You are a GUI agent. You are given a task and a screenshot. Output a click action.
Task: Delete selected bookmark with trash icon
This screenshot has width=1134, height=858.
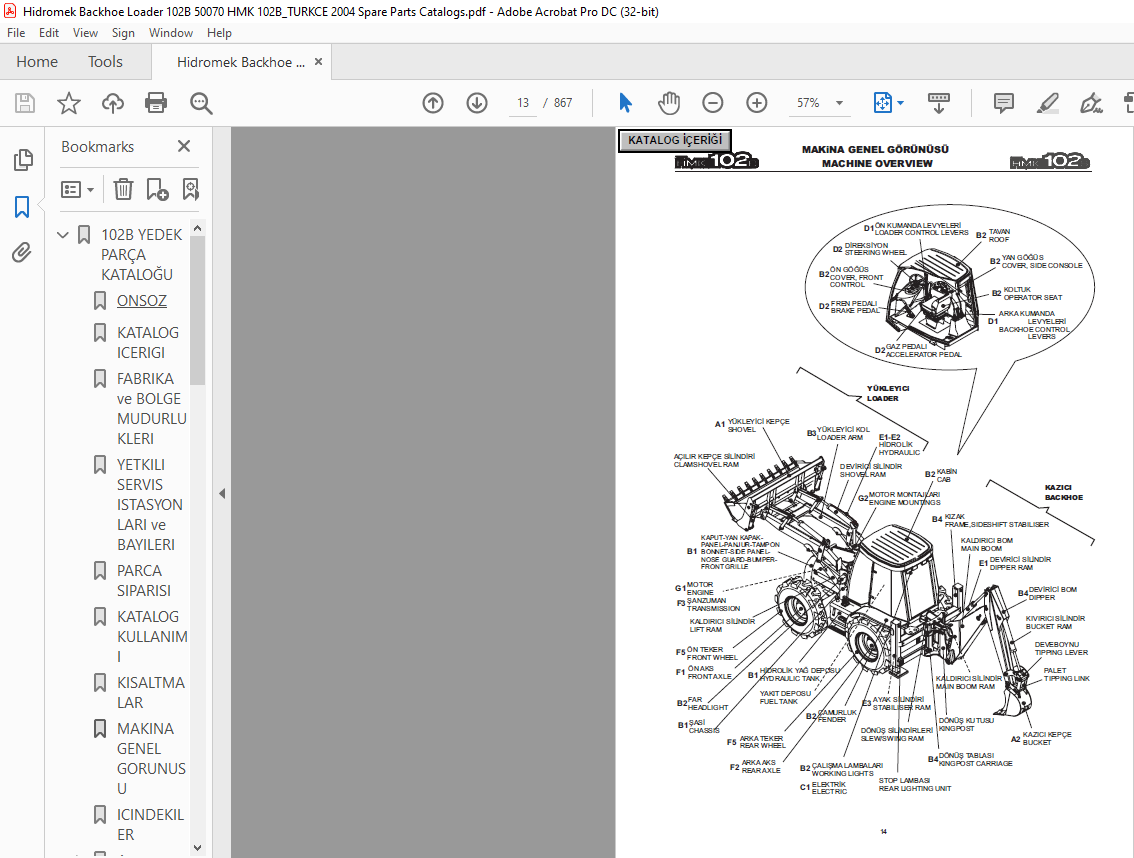click(123, 190)
